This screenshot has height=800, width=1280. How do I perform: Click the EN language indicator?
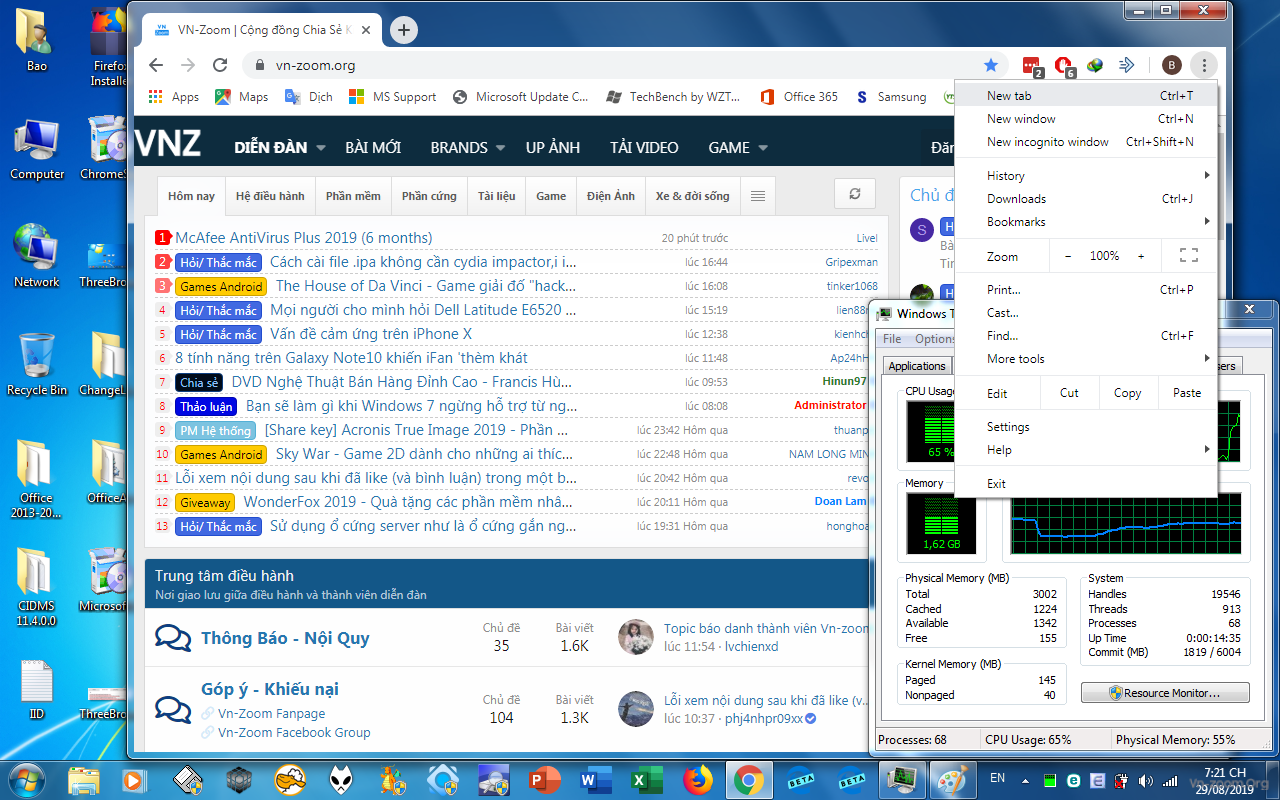click(997, 778)
